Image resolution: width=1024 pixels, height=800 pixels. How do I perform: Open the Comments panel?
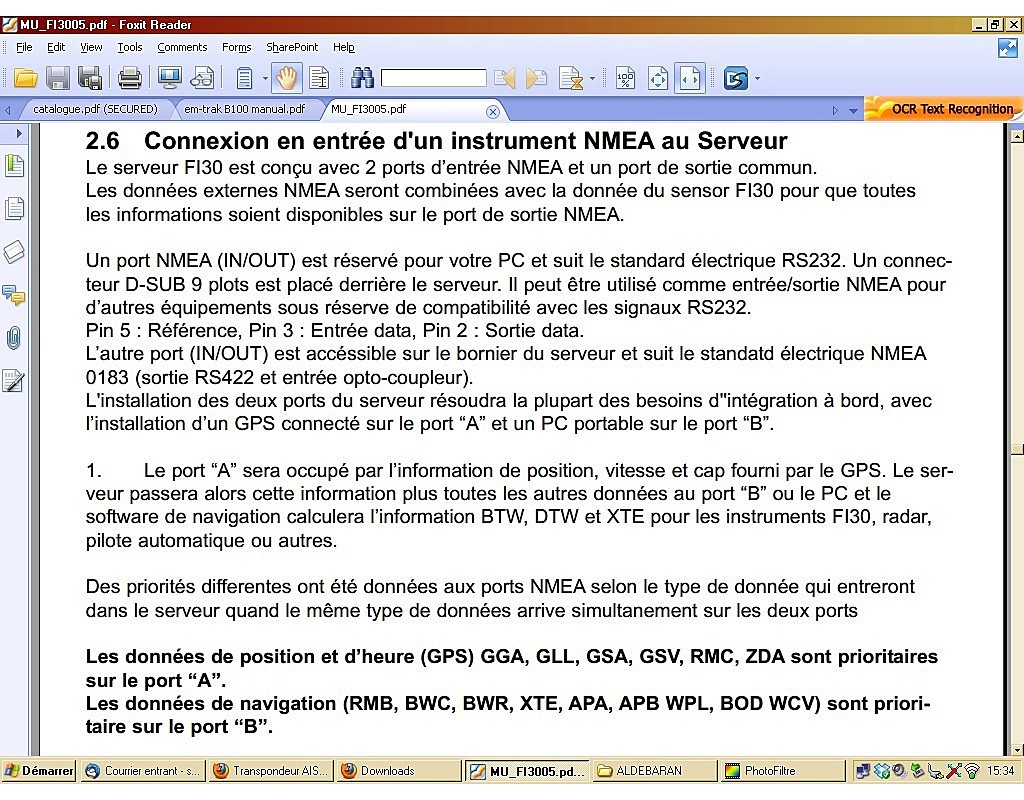click(14, 295)
